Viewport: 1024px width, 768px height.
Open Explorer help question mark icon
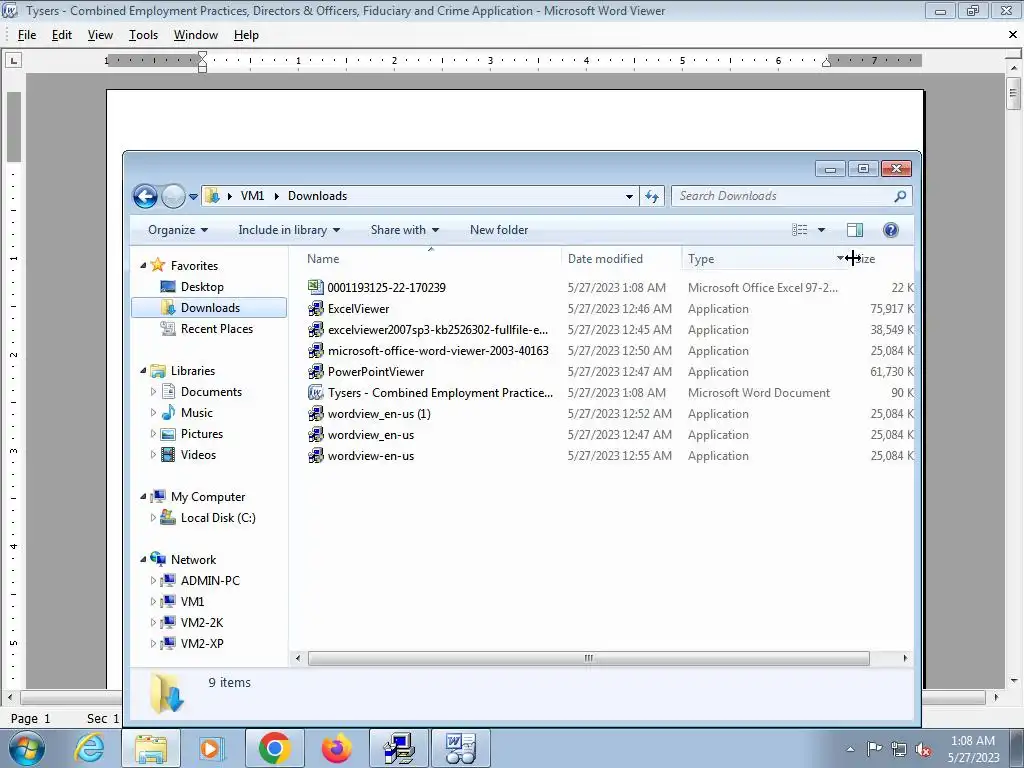[891, 230]
